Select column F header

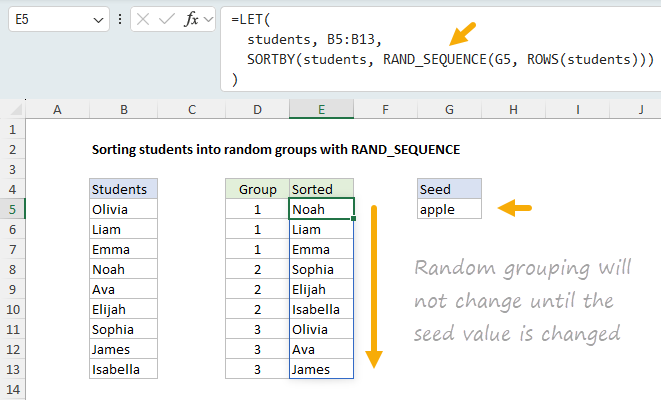point(385,110)
